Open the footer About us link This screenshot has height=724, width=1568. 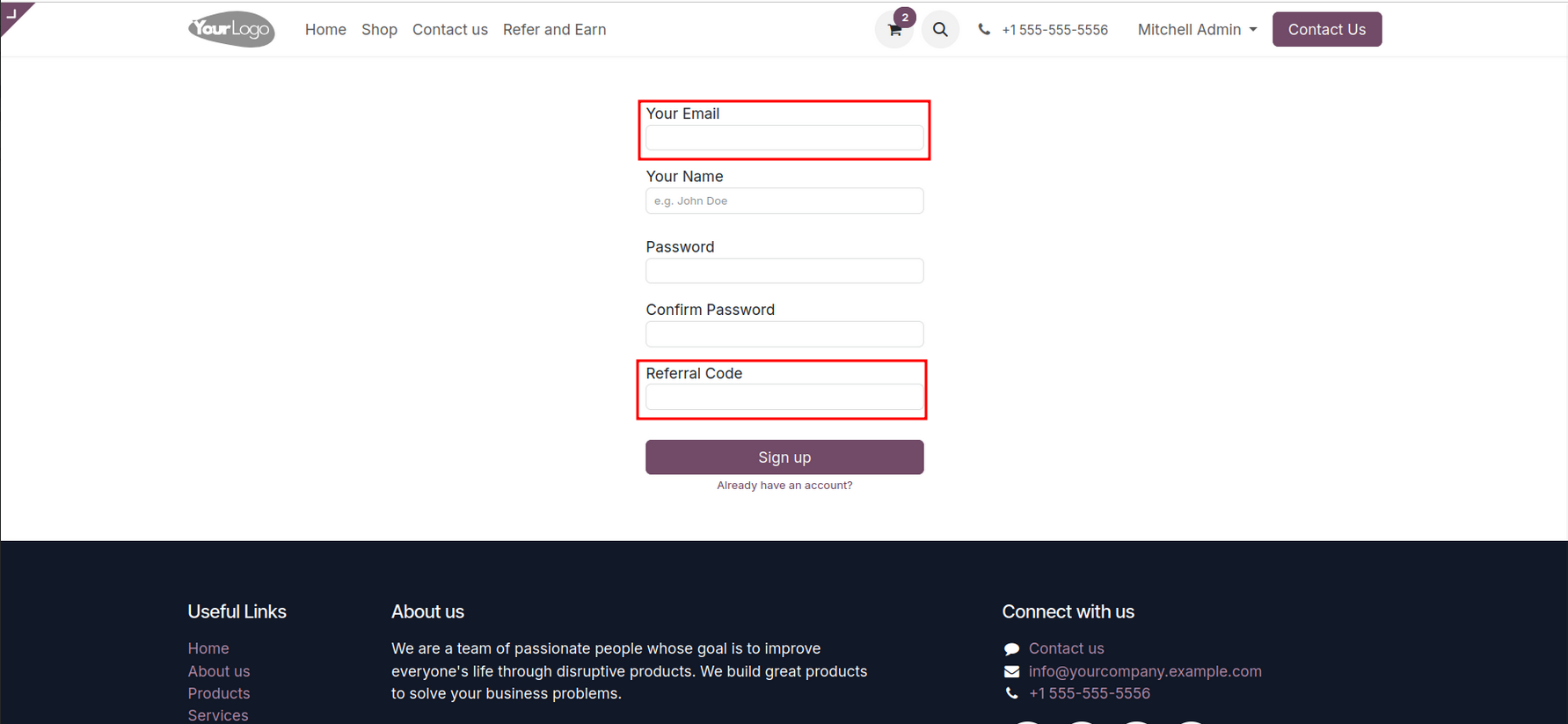click(219, 671)
